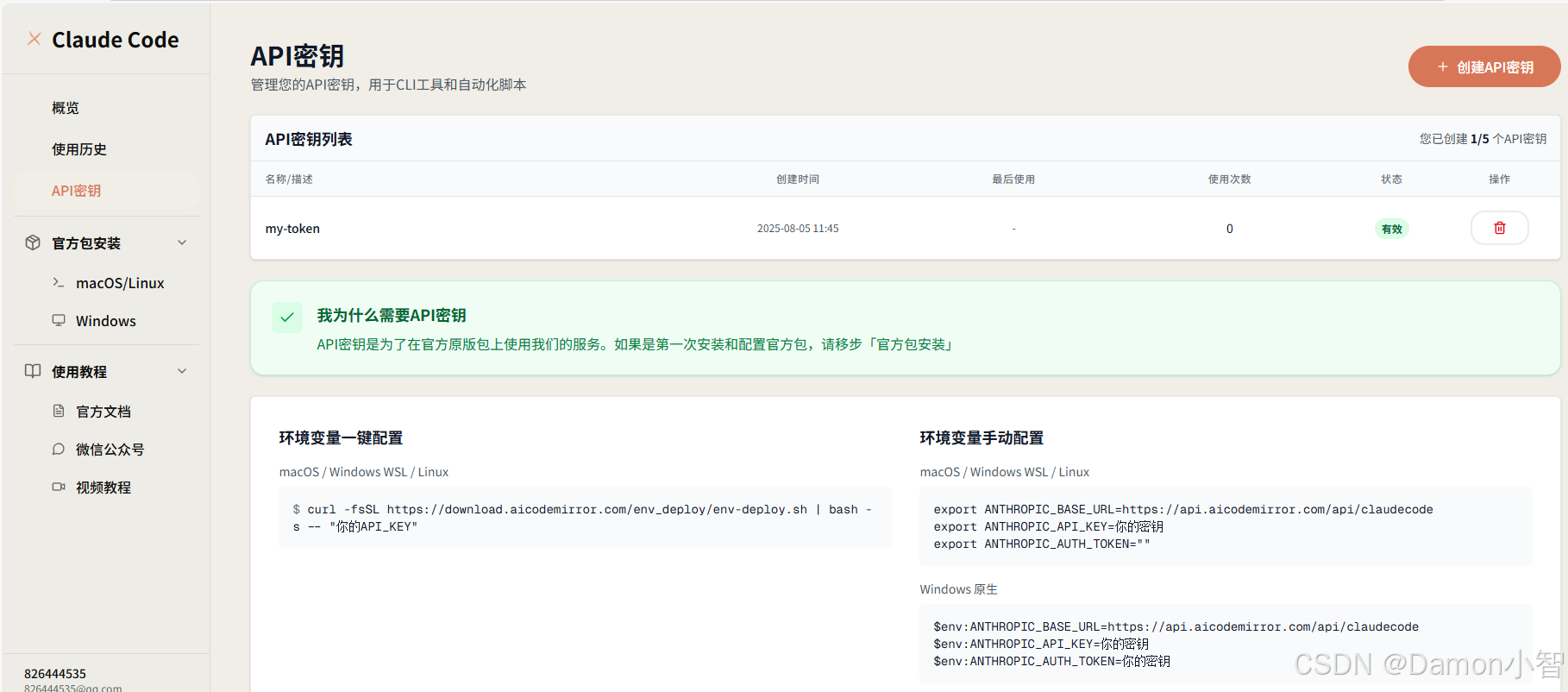Go to 使用历史 in the sidebar

(79, 149)
